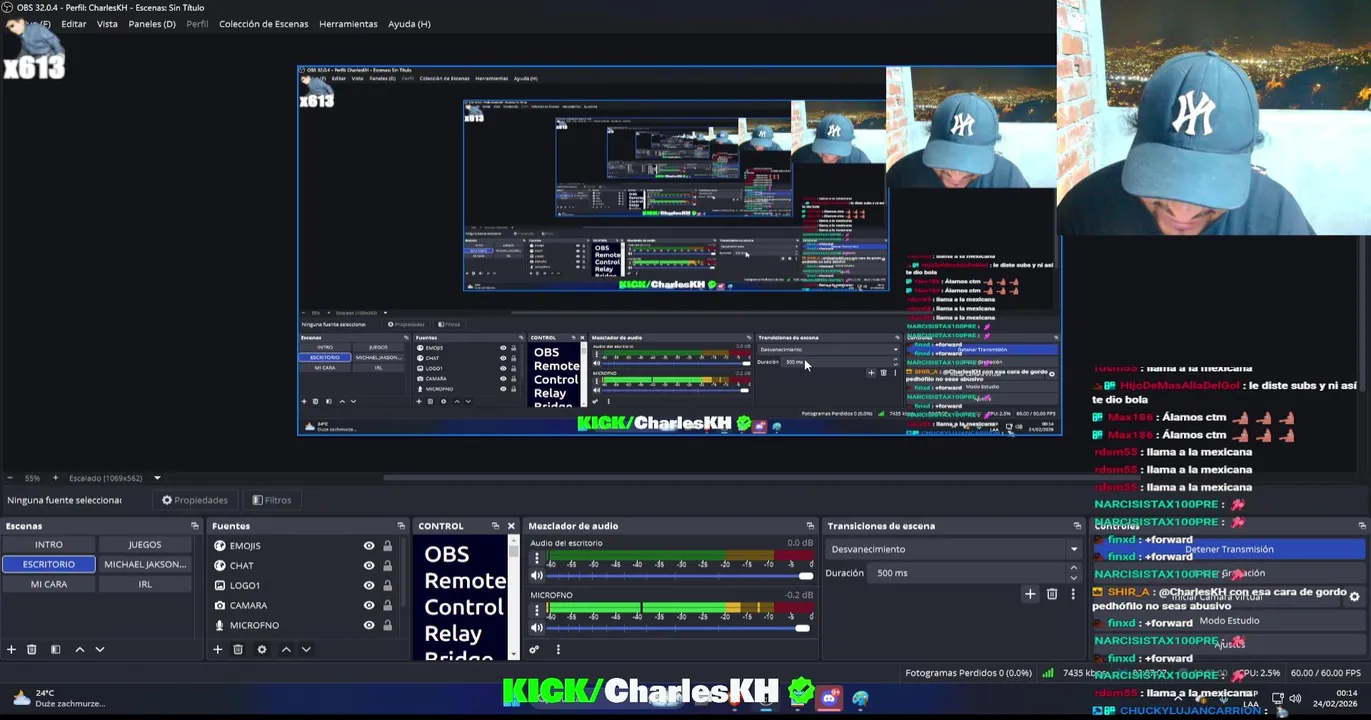Close the CONTROL dock panel
The width and height of the screenshot is (1371, 720).
coord(511,526)
